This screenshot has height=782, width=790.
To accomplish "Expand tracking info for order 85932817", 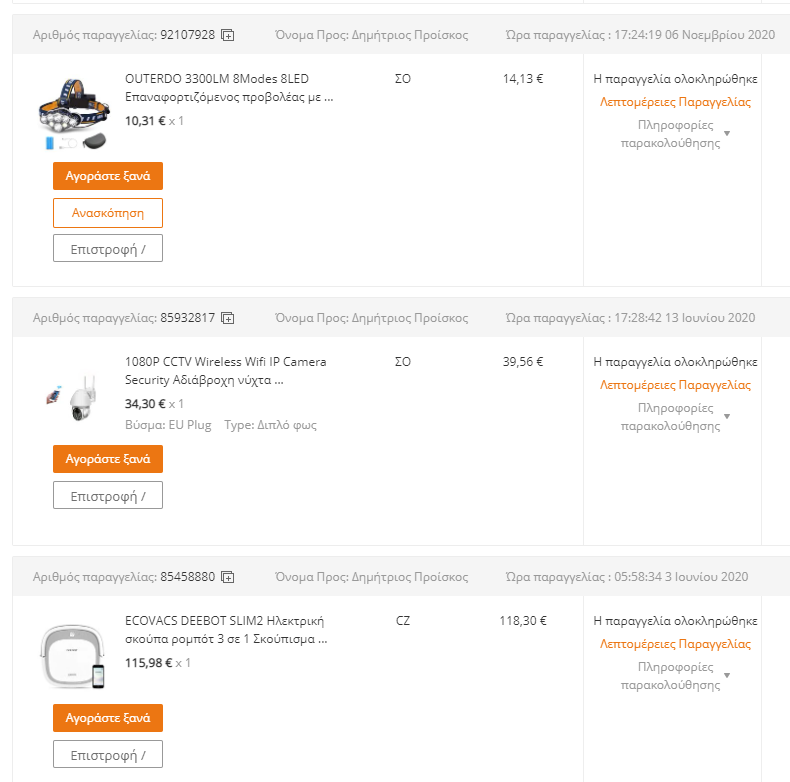I will coord(675,417).
